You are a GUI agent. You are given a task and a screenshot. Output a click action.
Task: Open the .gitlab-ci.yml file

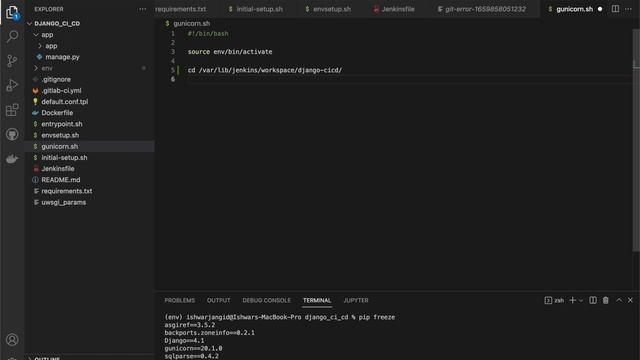click(x=61, y=91)
